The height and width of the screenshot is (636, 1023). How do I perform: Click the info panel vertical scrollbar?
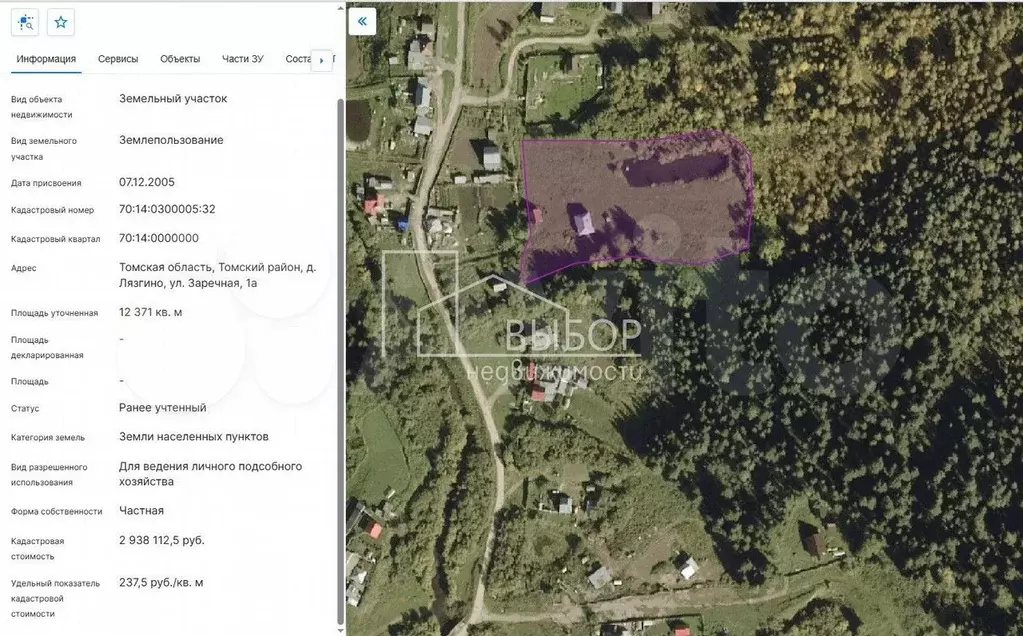pyautogui.click(x=340, y=362)
